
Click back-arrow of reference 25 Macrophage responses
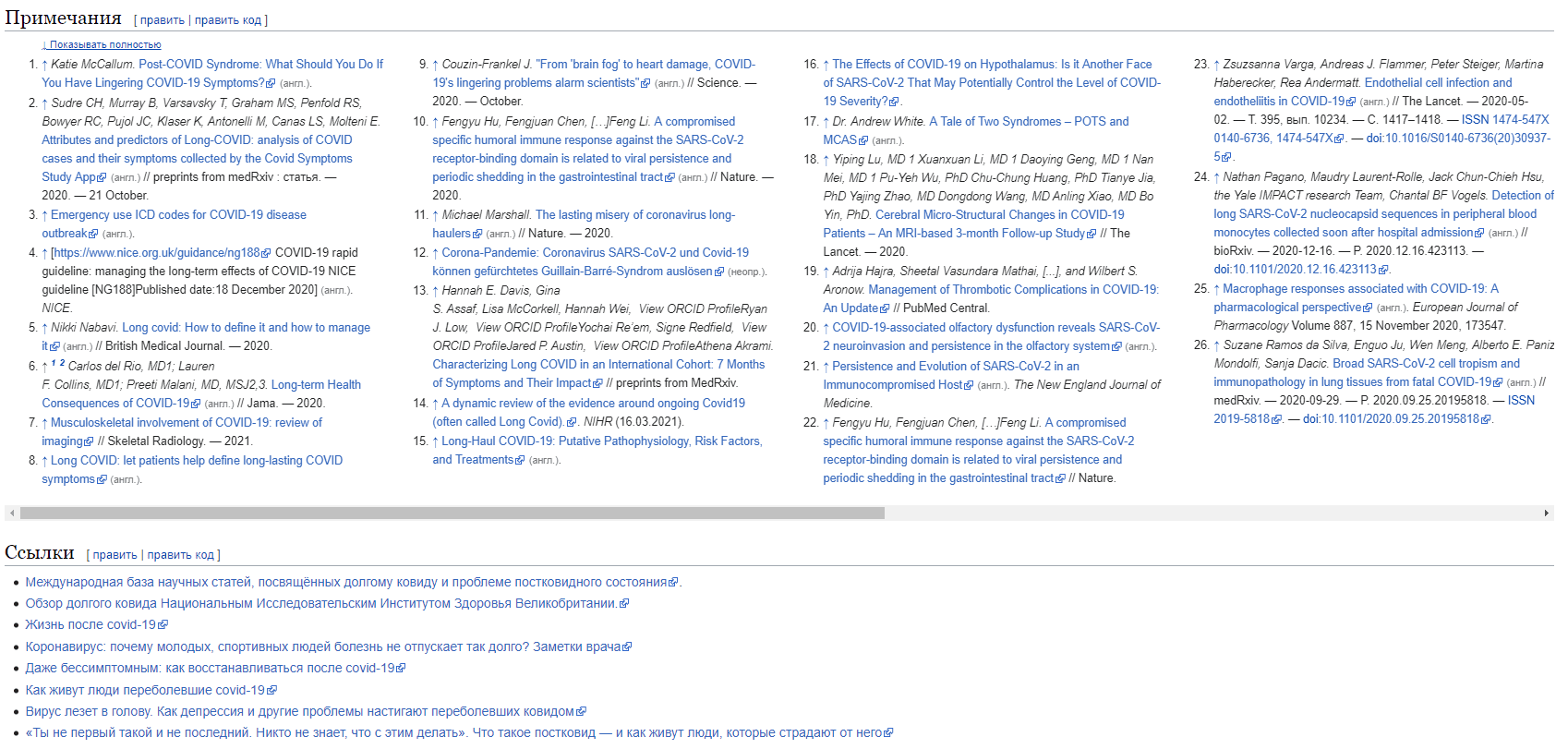1217,289
